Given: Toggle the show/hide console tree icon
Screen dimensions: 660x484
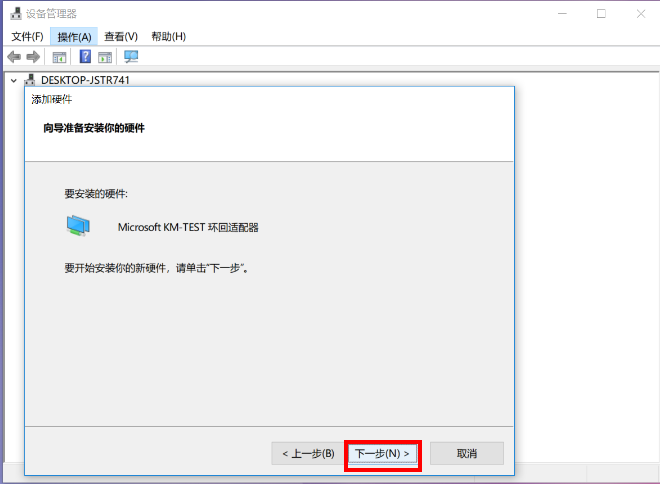Looking at the screenshot, I should pos(60,57).
